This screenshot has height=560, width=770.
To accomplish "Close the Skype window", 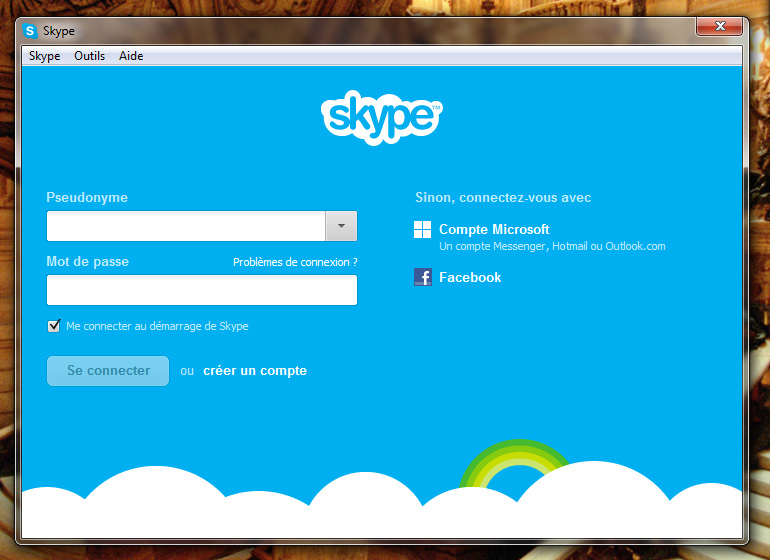I will (719, 27).
